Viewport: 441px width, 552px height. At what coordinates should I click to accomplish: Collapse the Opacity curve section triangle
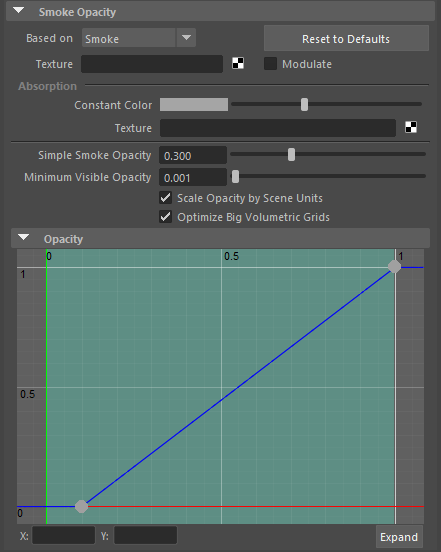24,238
